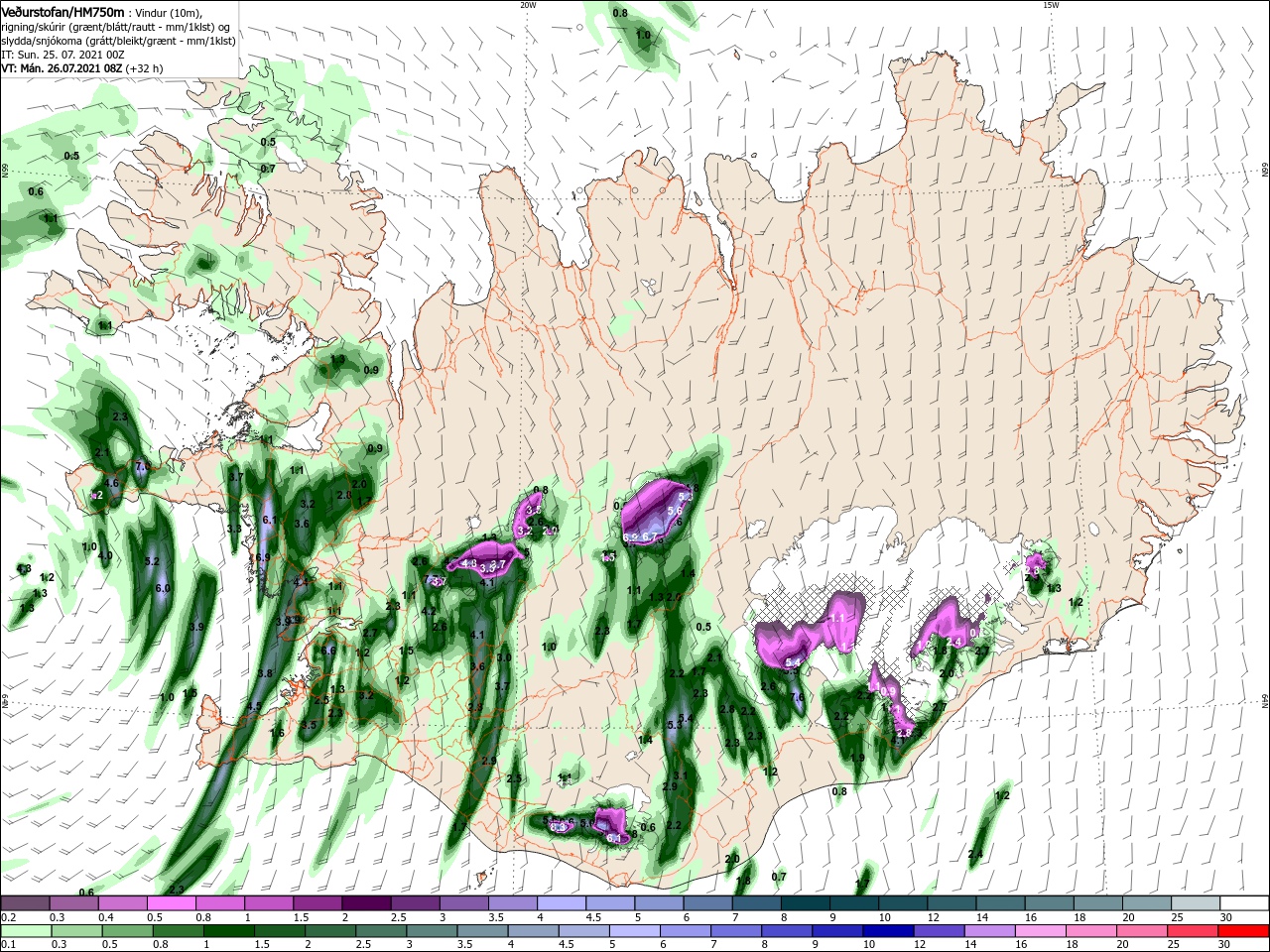Pick the bright pink swatch in upper legend row

coord(171,903)
